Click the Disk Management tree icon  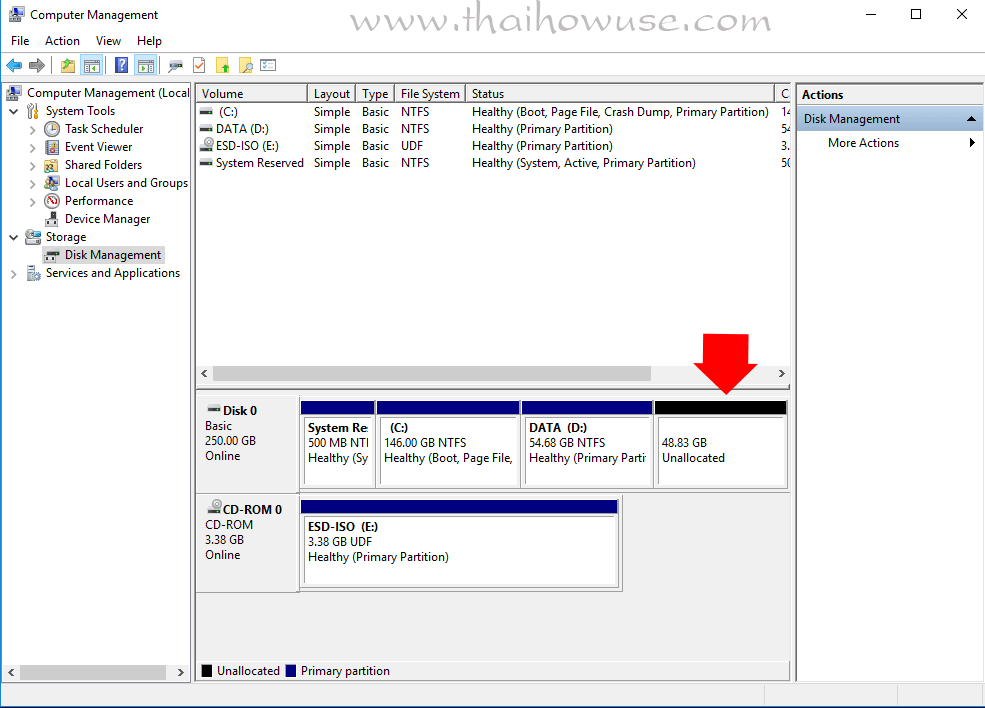pos(52,256)
